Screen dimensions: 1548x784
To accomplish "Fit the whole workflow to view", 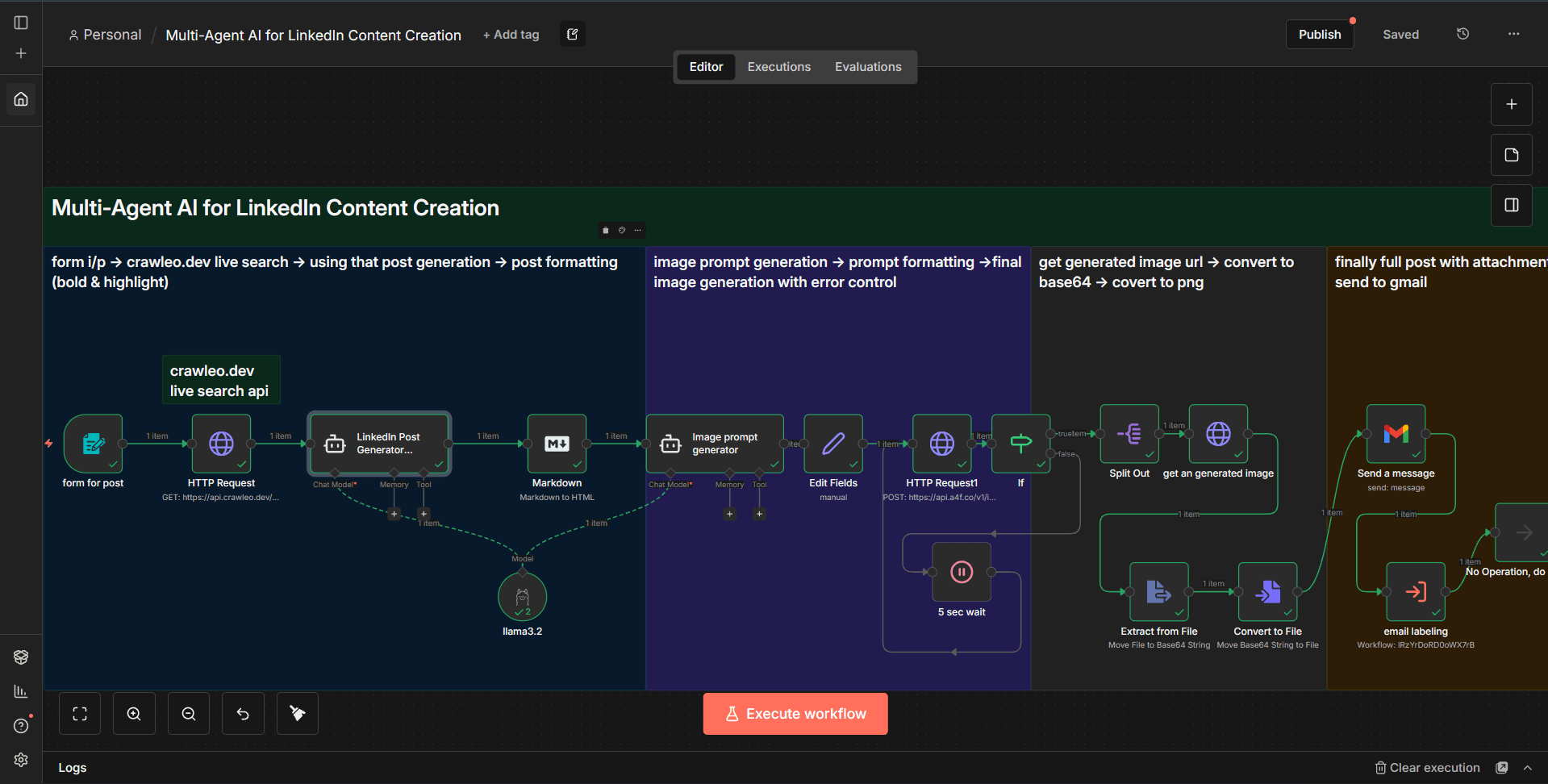I will coord(79,713).
